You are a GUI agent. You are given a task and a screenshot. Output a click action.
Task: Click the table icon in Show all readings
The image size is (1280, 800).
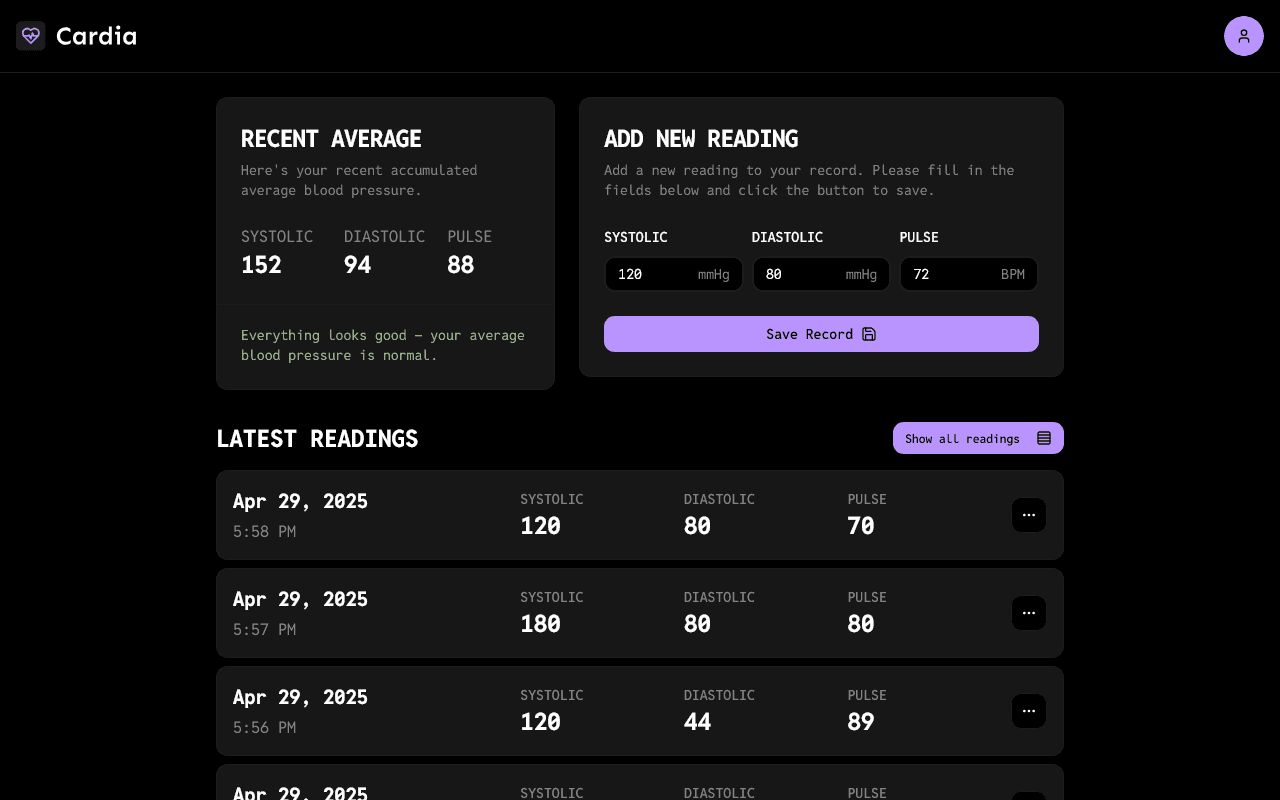[x=1044, y=438]
